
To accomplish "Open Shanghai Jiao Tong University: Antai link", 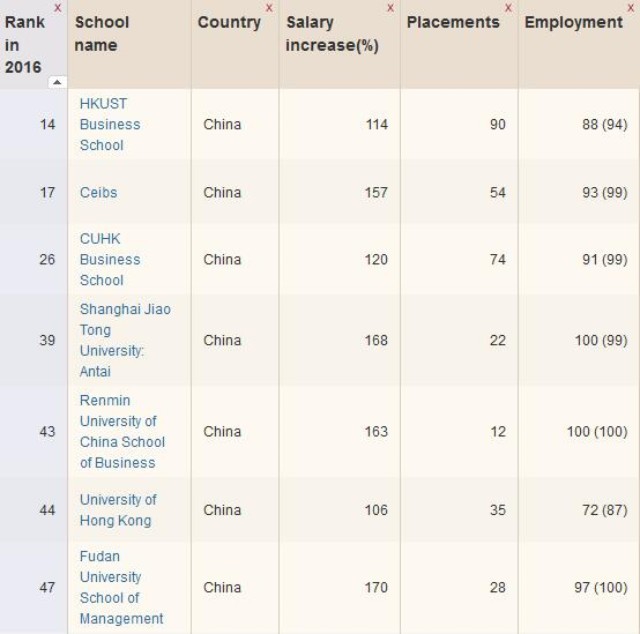I will tap(125, 340).
